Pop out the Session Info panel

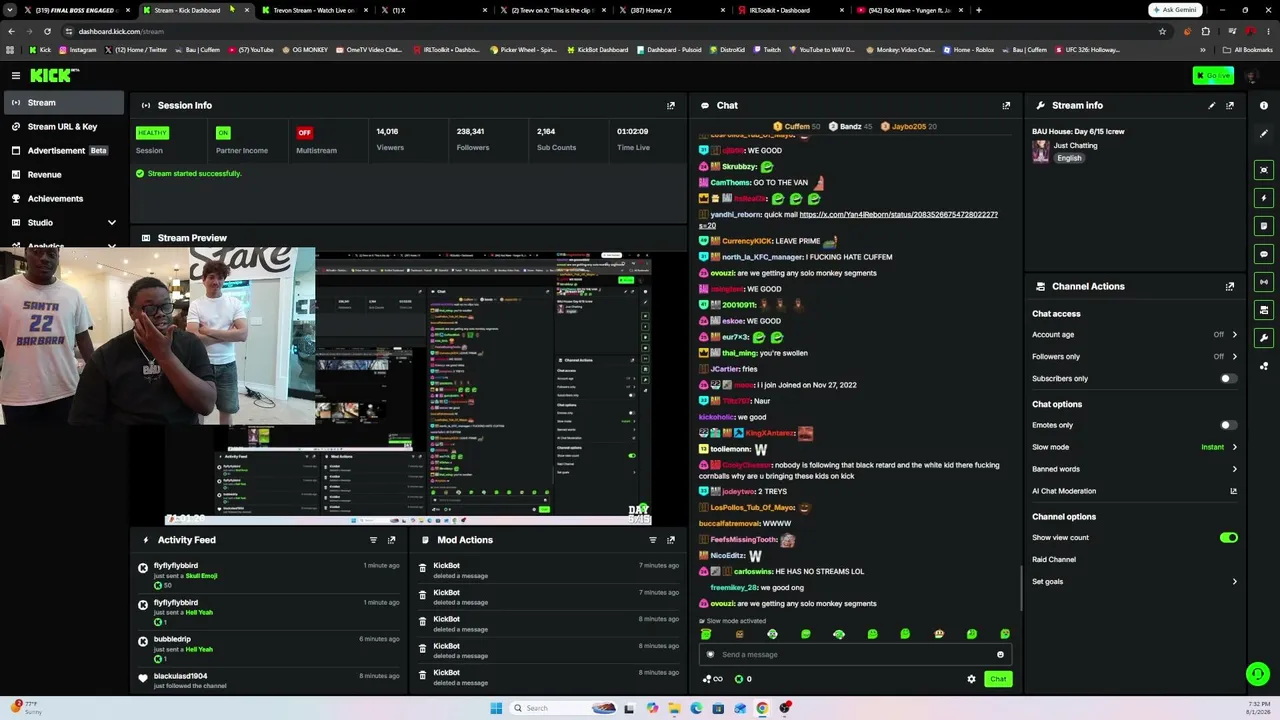click(x=671, y=105)
